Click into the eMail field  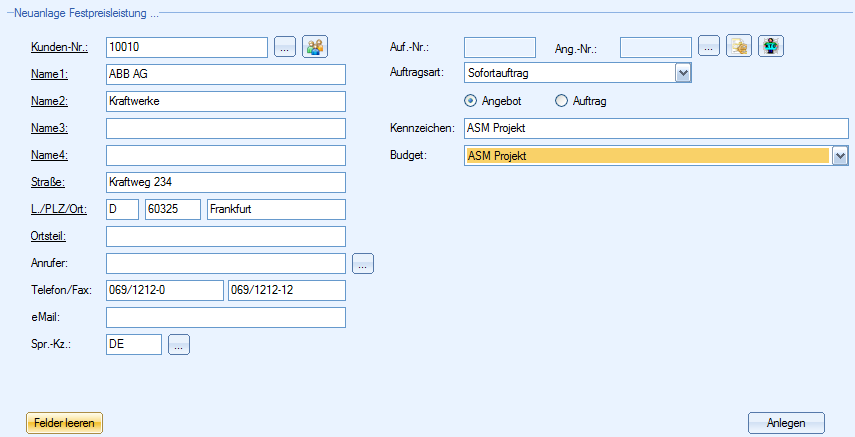226,318
